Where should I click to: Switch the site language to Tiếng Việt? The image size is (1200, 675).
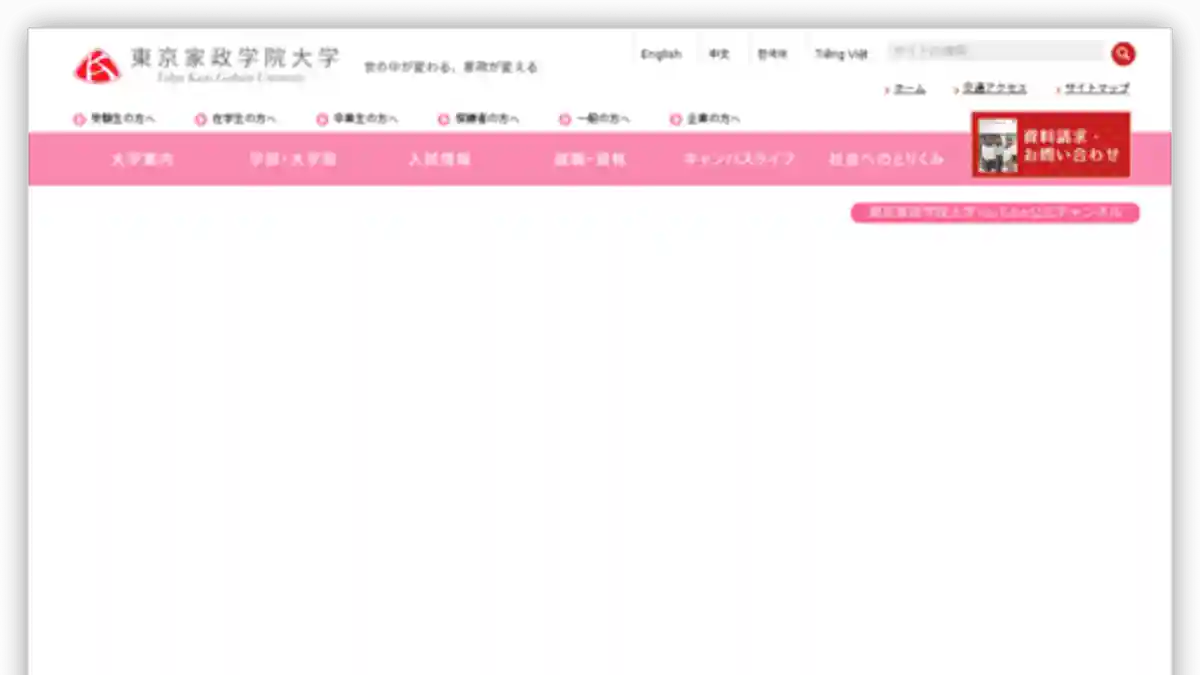tap(841, 54)
